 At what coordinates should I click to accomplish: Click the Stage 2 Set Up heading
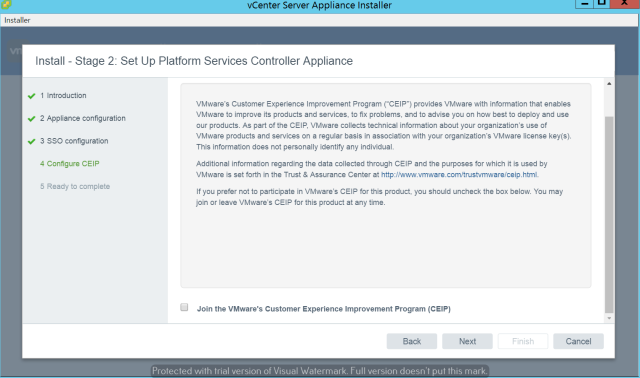pyautogui.click(x=194, y=61)
